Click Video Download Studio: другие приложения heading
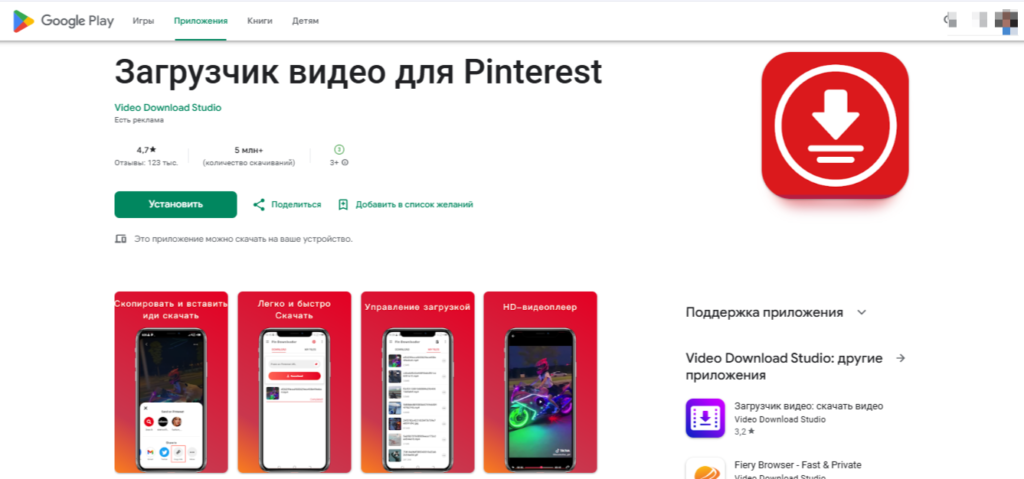This screenshot has height=479, width=1024. point(784,367)
